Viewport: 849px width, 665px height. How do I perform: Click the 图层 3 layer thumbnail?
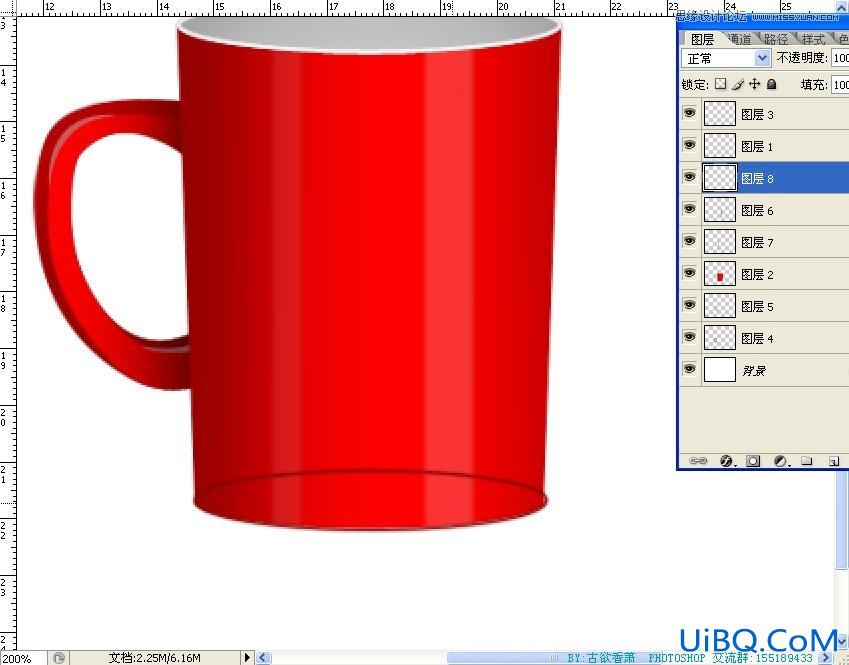(720, 114)
